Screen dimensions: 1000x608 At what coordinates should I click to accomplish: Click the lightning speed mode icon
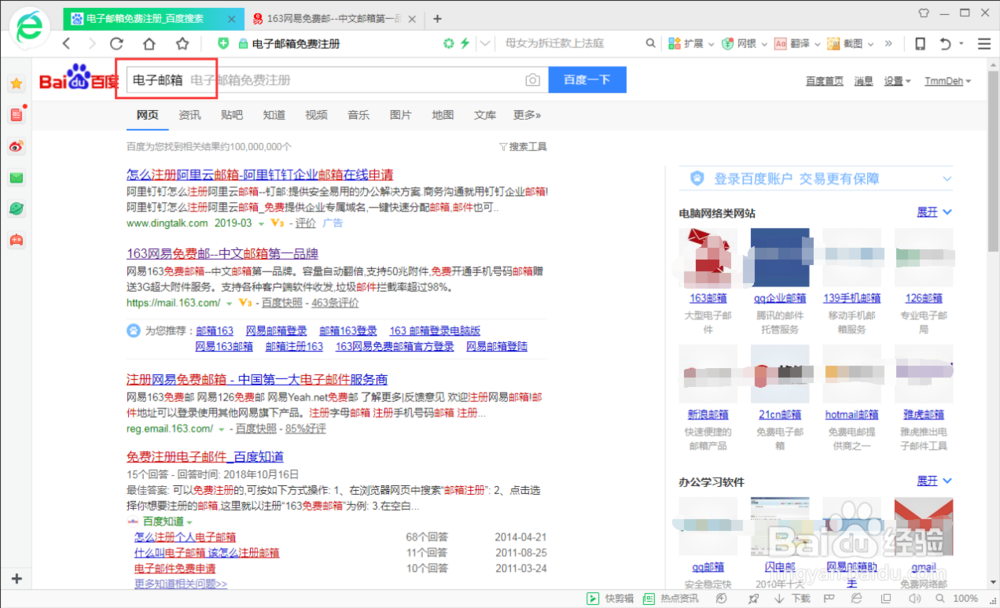click(465, 43)
